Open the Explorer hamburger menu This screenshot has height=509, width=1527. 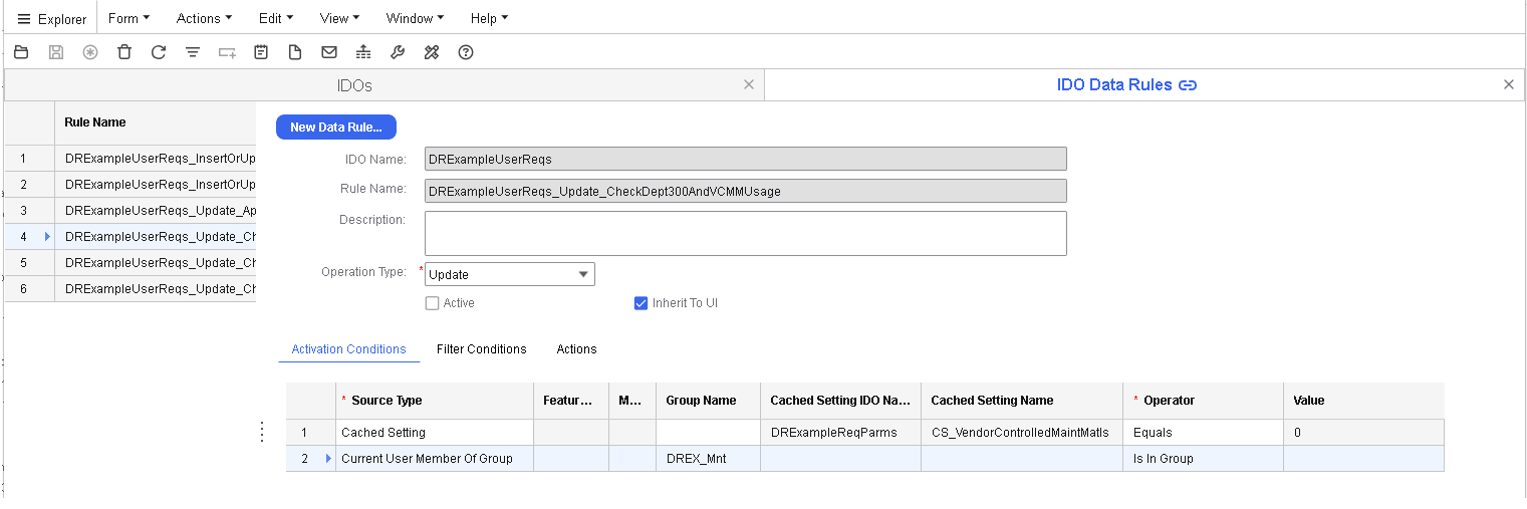pyautogui.click(x=52, y=18)
